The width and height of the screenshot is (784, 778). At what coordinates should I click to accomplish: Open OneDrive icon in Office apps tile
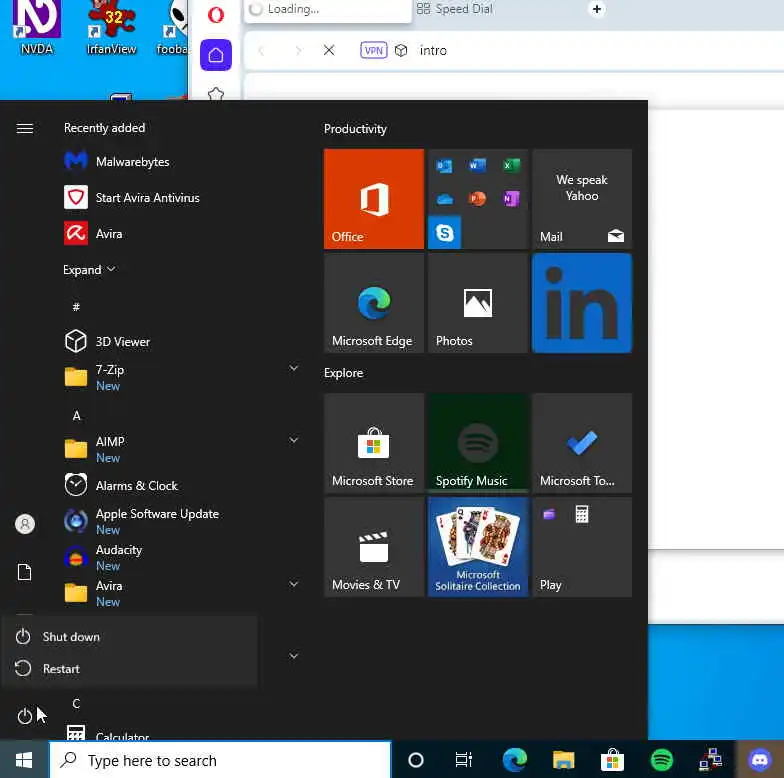[x=444, y=200]
